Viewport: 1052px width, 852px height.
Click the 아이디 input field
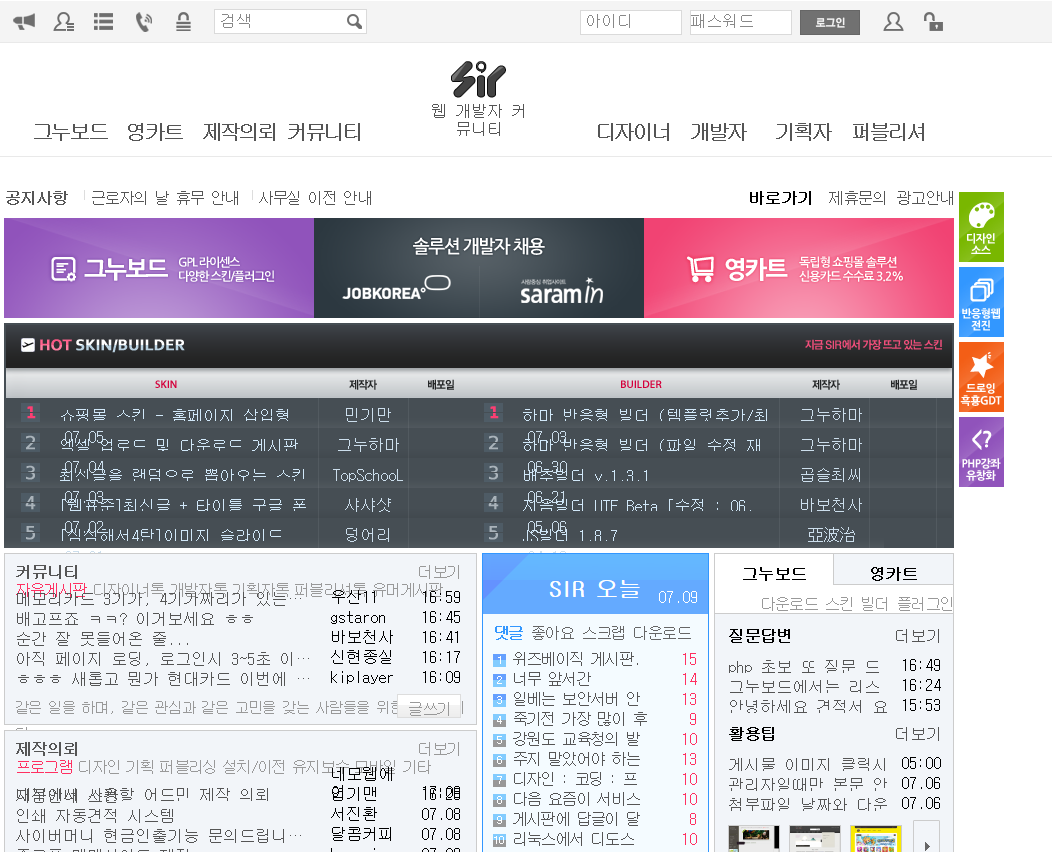point(630,22)
